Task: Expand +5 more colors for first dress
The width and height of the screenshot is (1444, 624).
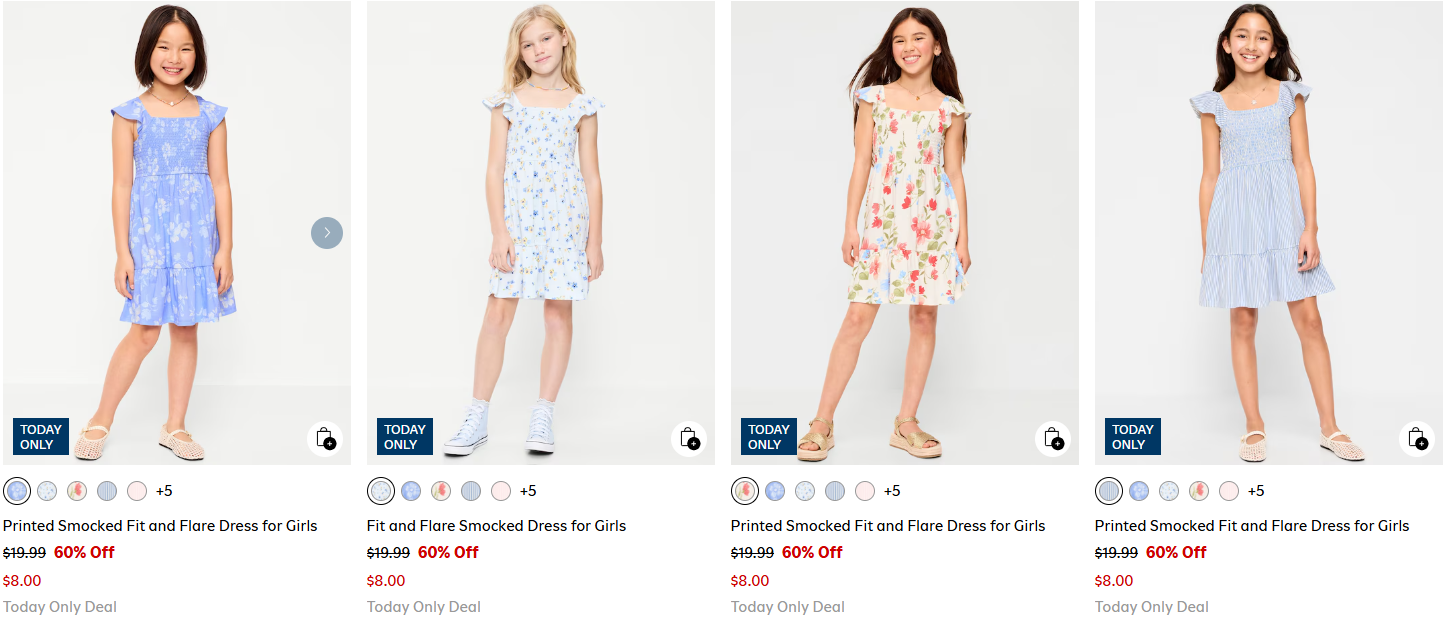Action: click(x=164, y=491)
